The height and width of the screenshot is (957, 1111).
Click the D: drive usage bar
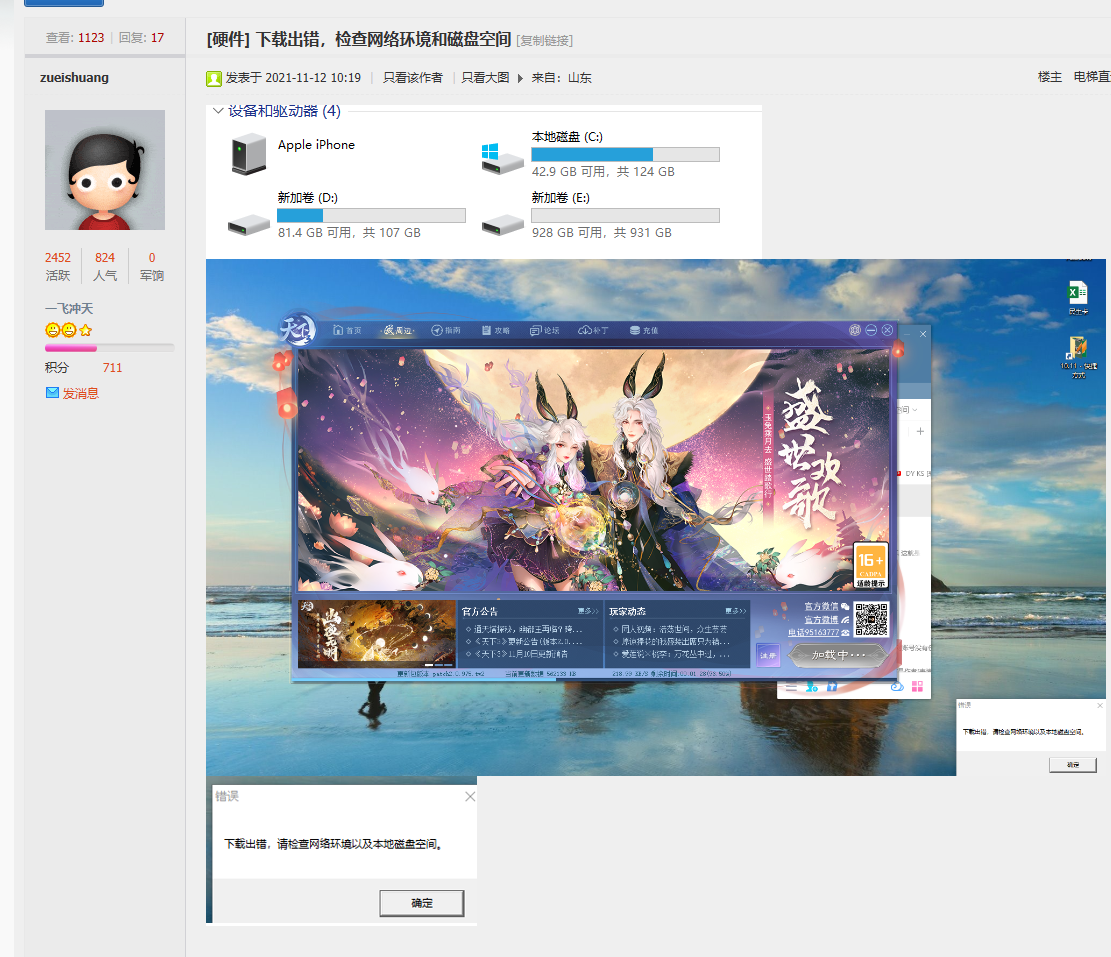[x=371, y=215]
